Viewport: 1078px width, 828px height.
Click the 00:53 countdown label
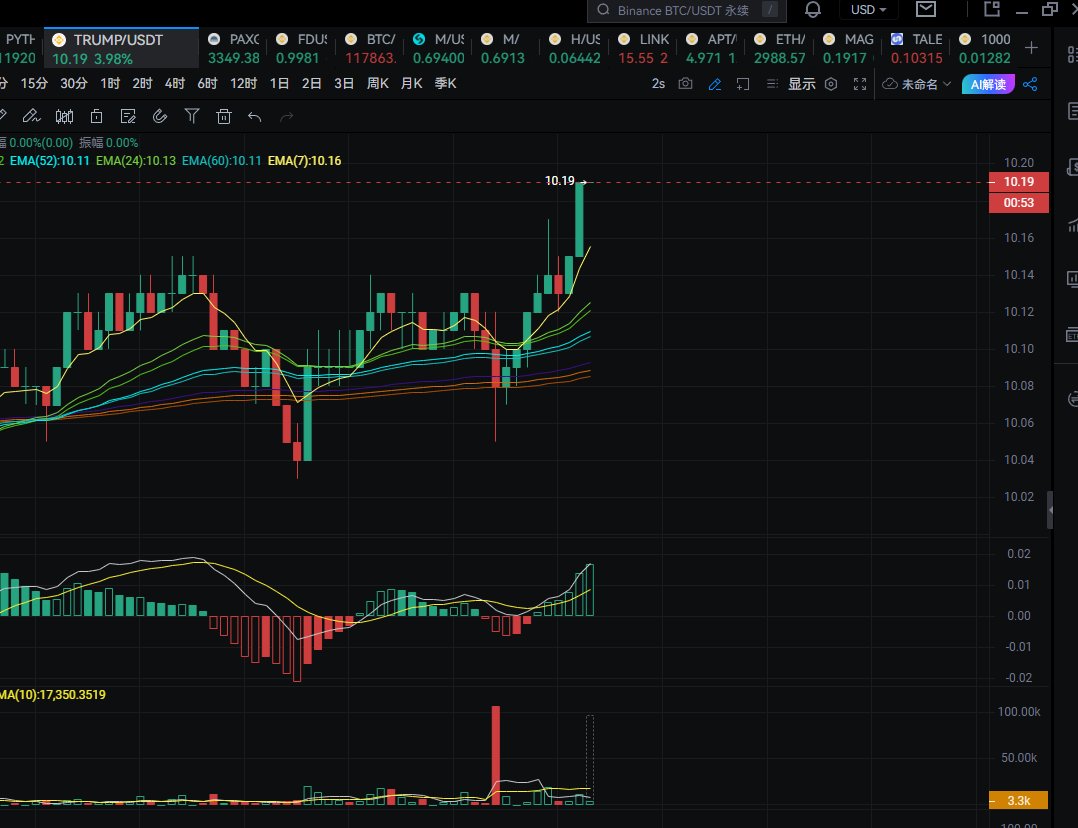click(x=1019, y=203)
